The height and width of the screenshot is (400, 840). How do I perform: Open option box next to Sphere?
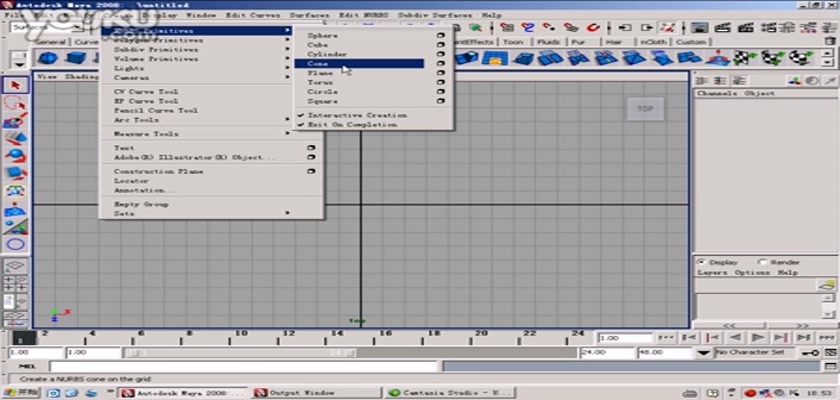click(441, 36)
